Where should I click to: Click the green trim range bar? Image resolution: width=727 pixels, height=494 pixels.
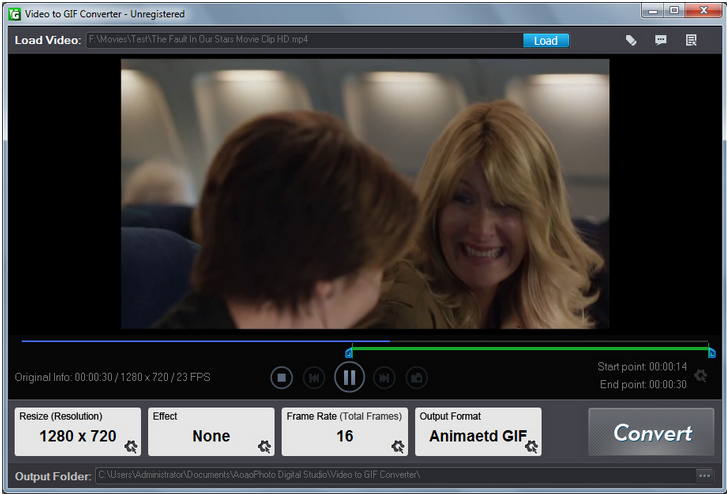tap(530, 348)
